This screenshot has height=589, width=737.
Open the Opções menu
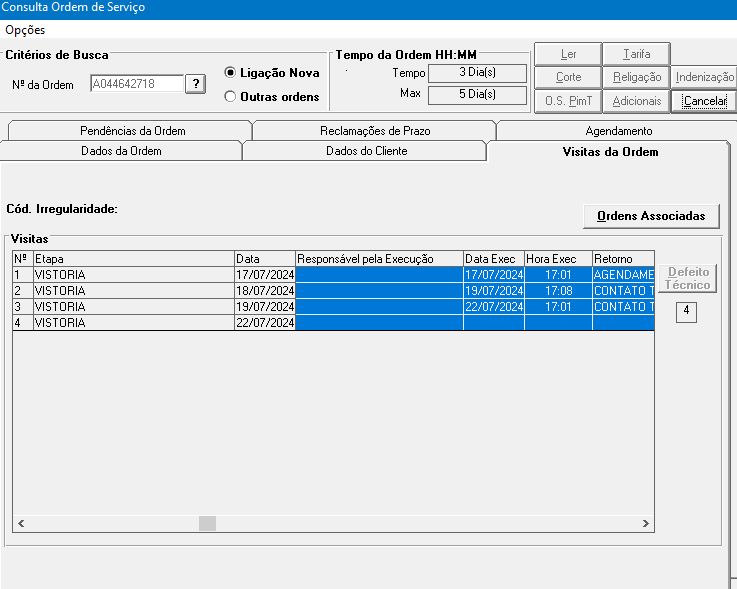(25, 30)
